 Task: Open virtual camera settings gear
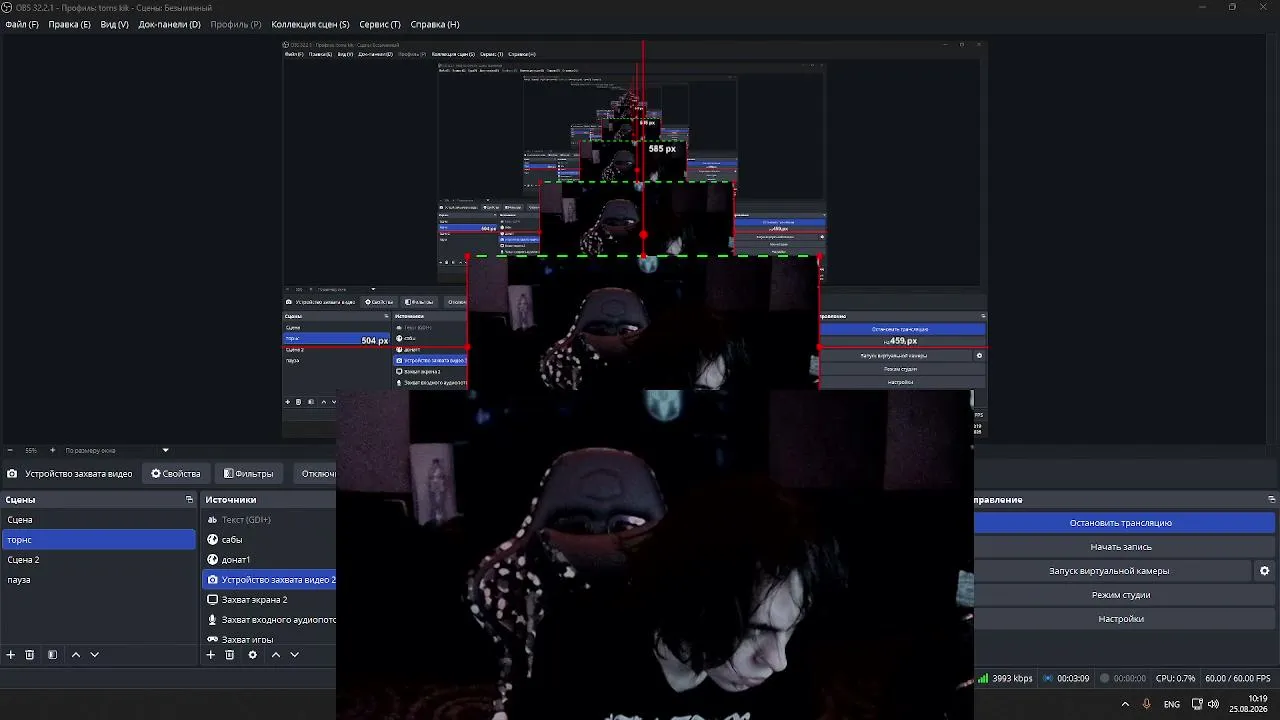point(1264,571)
